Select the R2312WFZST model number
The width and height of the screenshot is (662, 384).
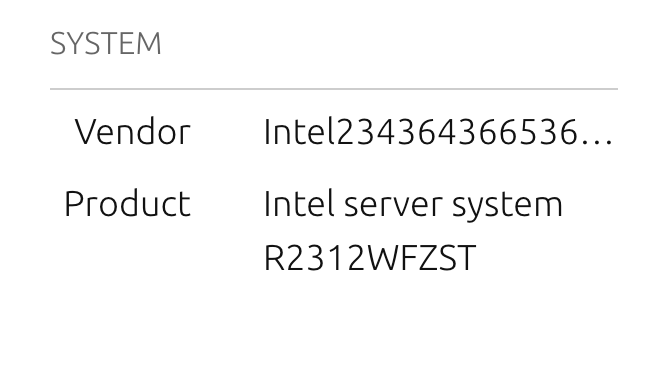(x=370, y=258)
